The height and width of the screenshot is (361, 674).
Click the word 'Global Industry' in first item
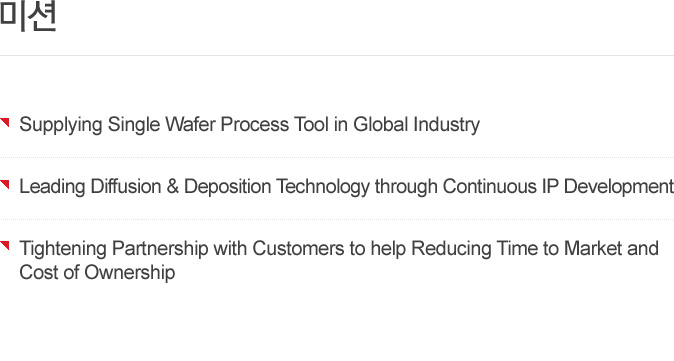coord(416,125)
